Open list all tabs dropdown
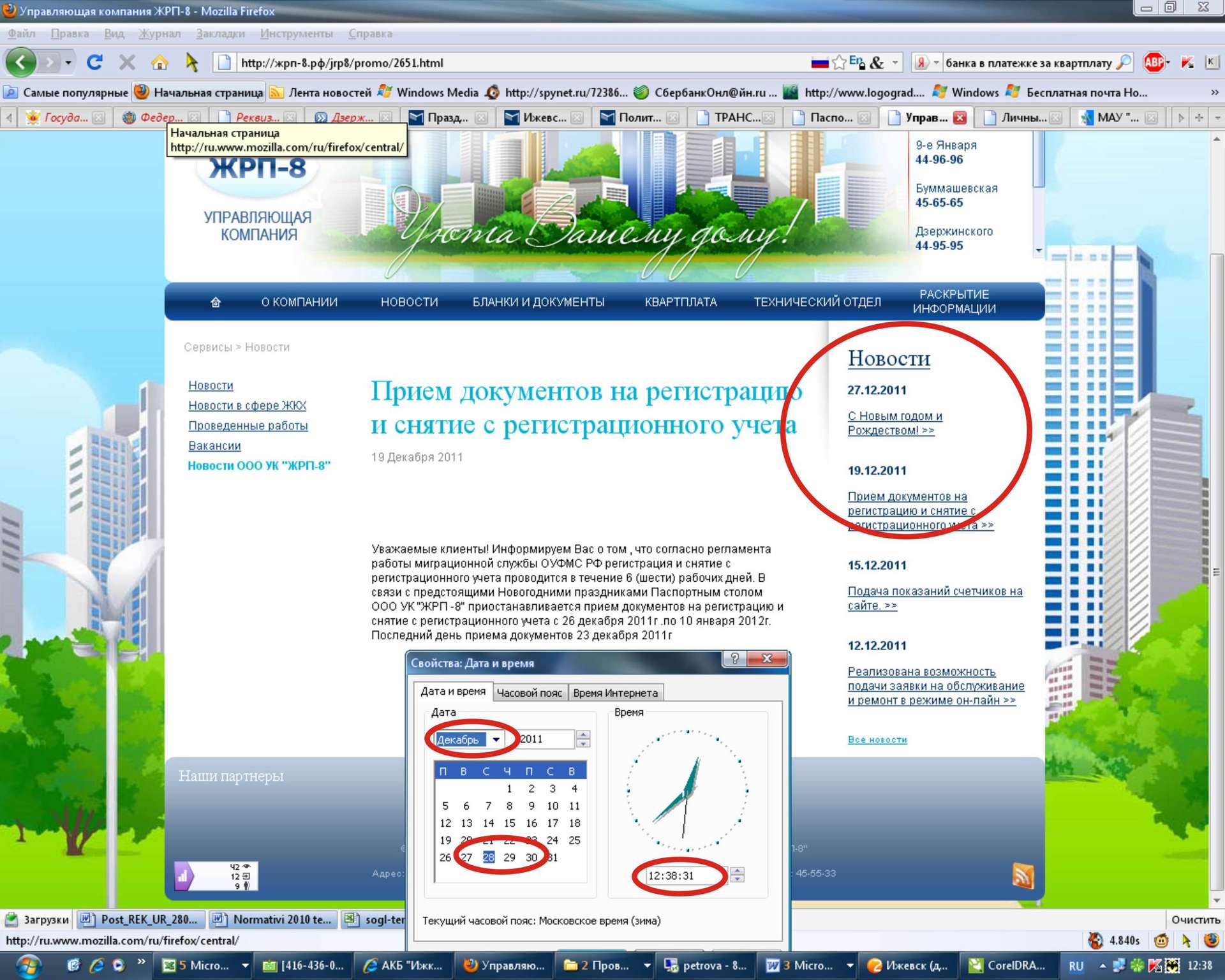Viewport: 1225px width, 980px height. click(1217, 117)
